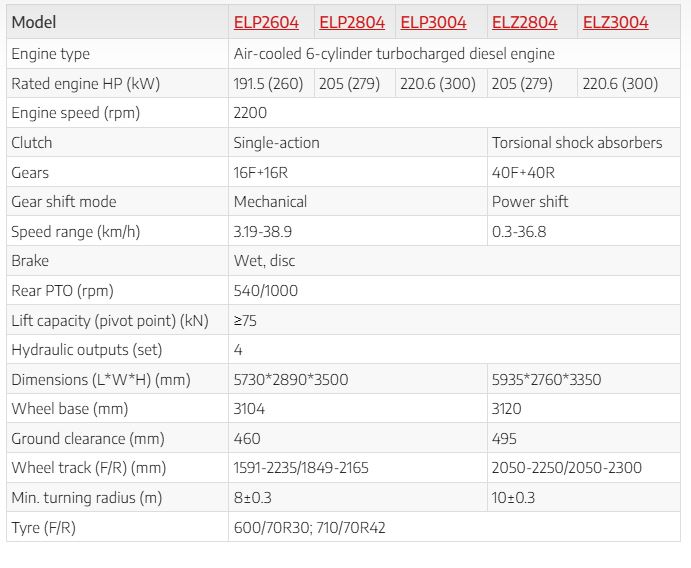Open the ELP2604 model link
691x568 pixels.
point(268,22)
